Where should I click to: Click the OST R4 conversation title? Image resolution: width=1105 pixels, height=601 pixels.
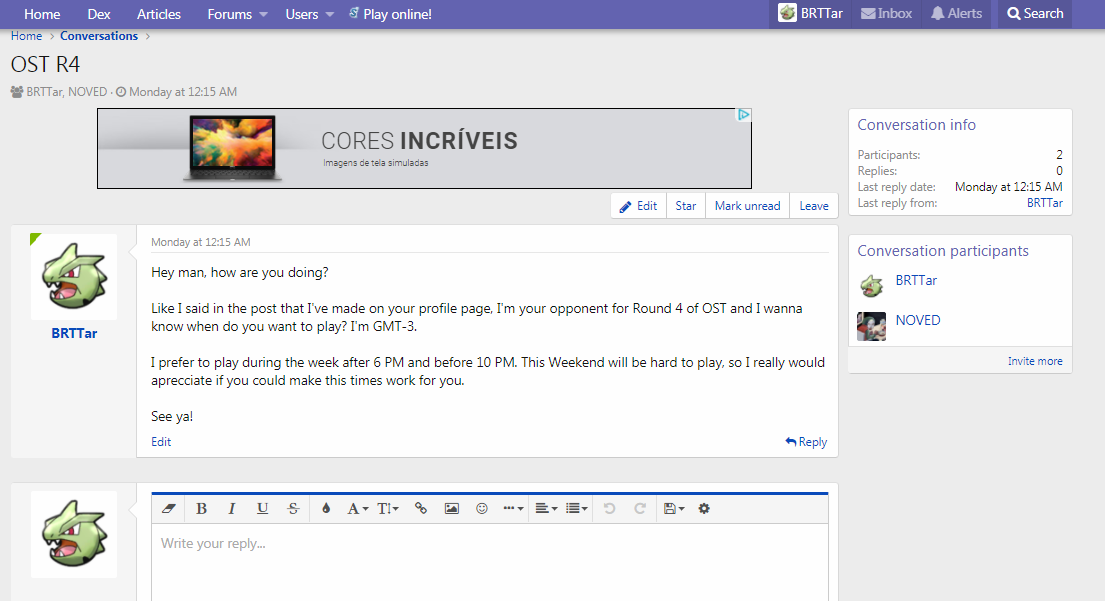(45, 64)
